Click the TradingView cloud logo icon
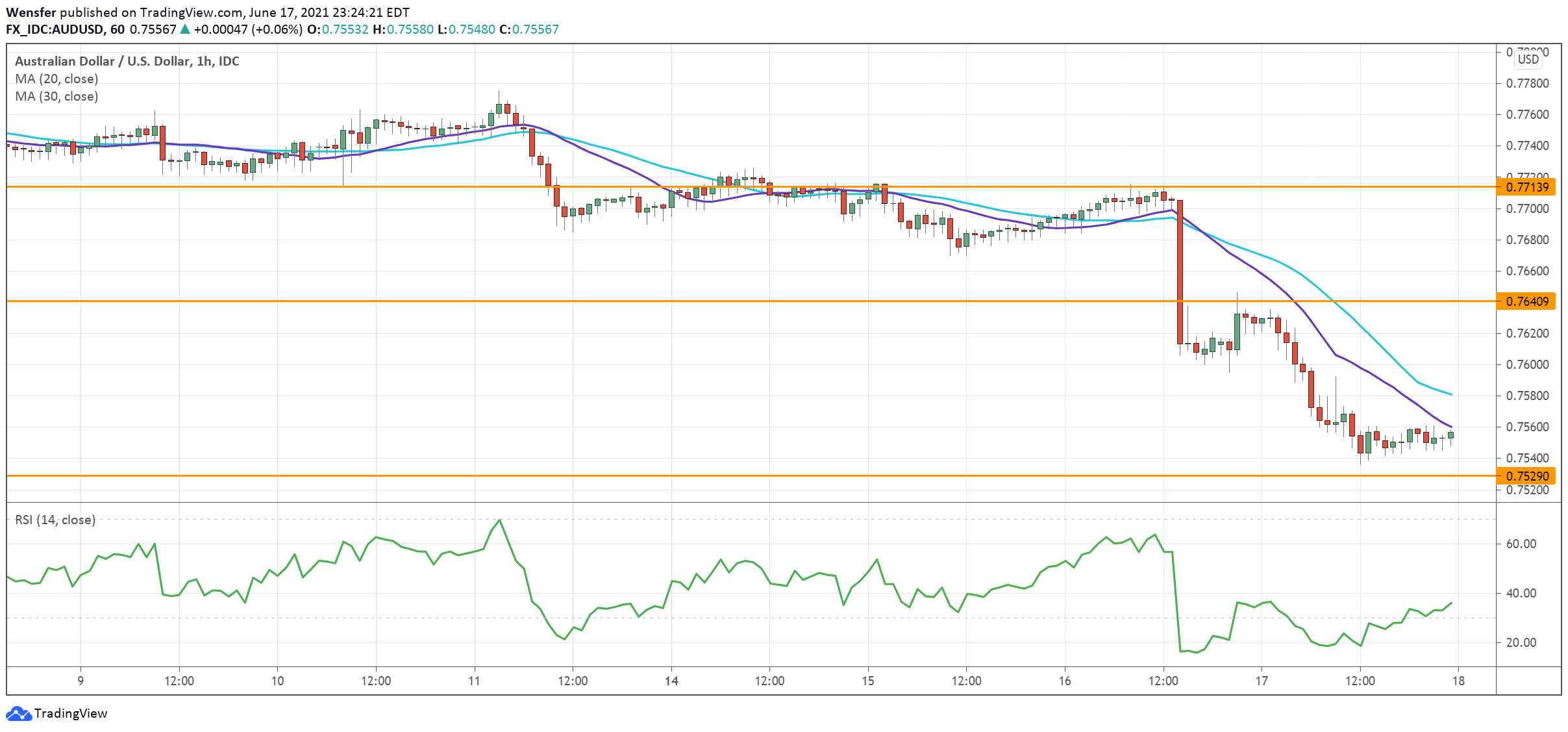This screenshot has width=1568, height=732. (18, 713)
